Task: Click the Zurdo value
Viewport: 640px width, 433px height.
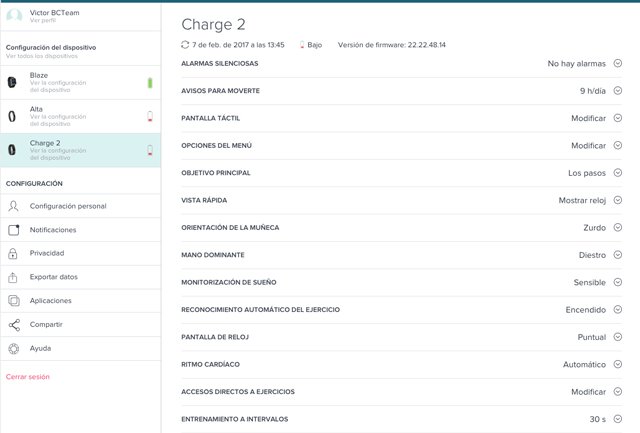Action: (x=595, y=228)
